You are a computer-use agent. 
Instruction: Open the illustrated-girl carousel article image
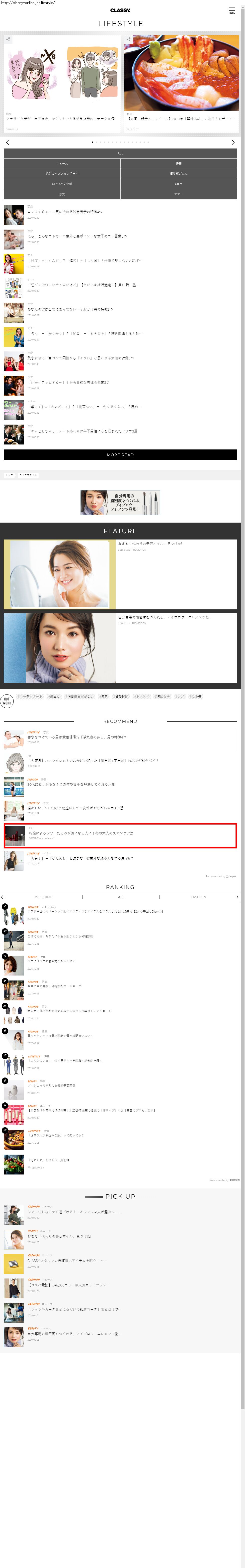pos(62,73)
